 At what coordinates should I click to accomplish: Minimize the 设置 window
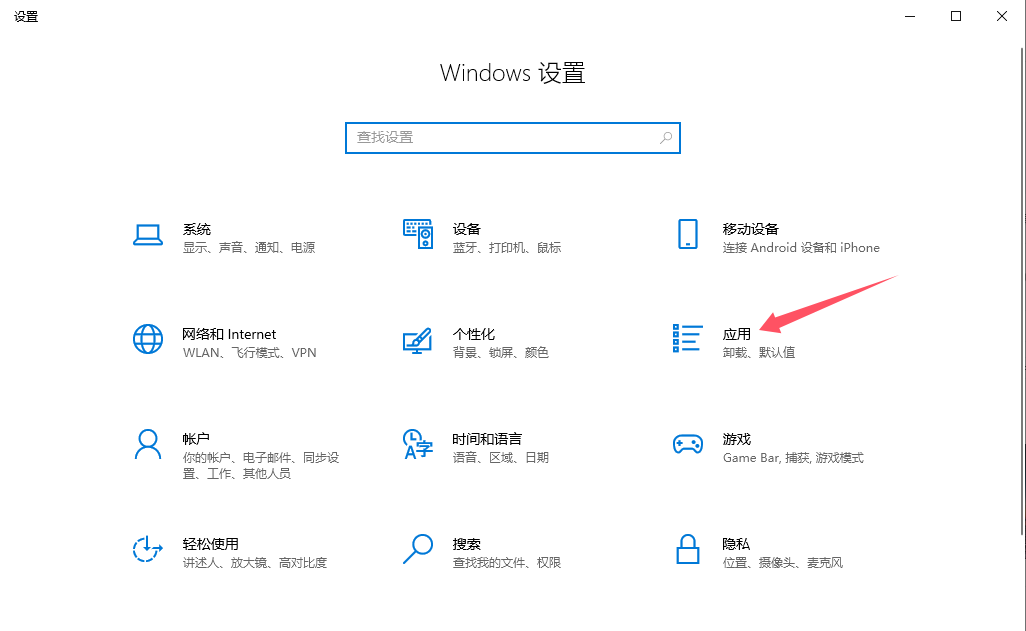910,16
